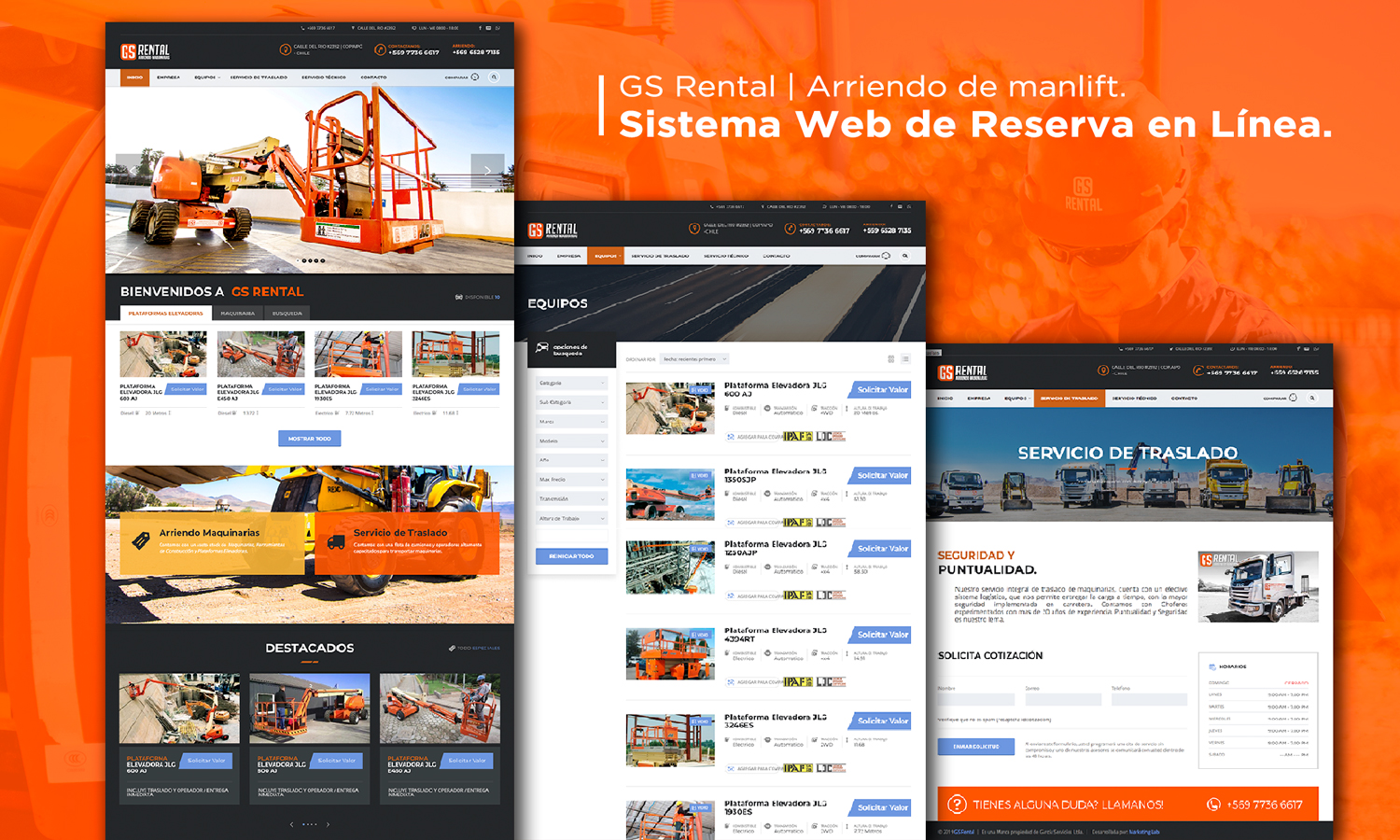Viewport: 1400px width, 840px height.
Task: Click the location pin icon in the homepage header
Action: 286,49
